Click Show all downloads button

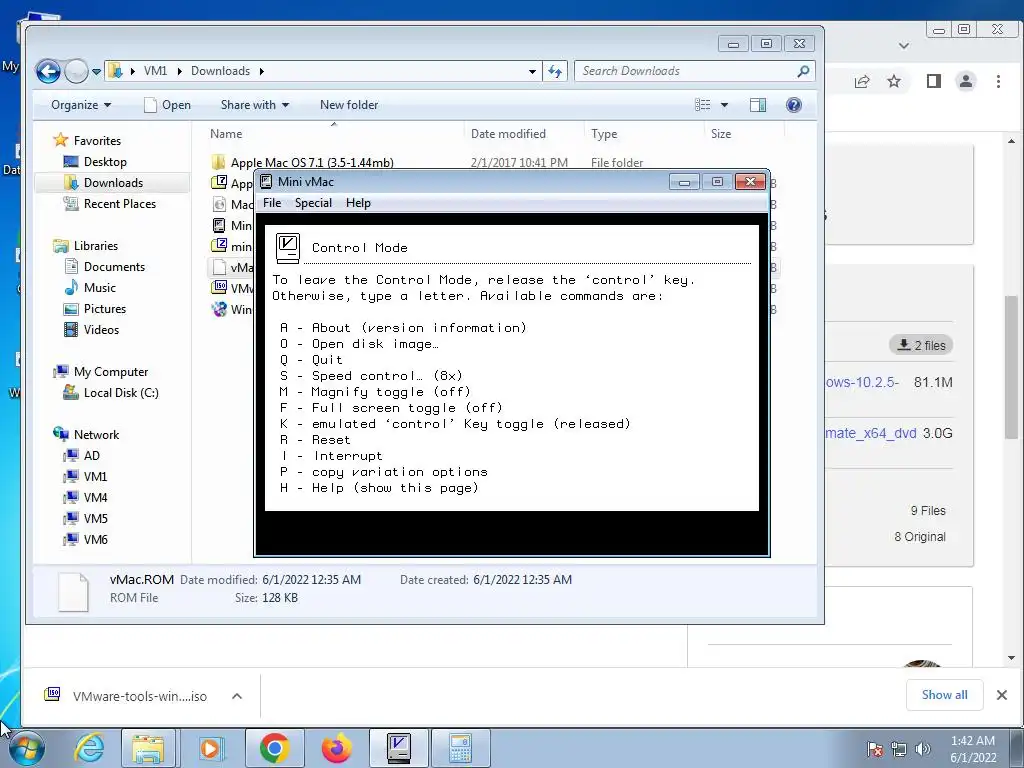tap(944, 695)
